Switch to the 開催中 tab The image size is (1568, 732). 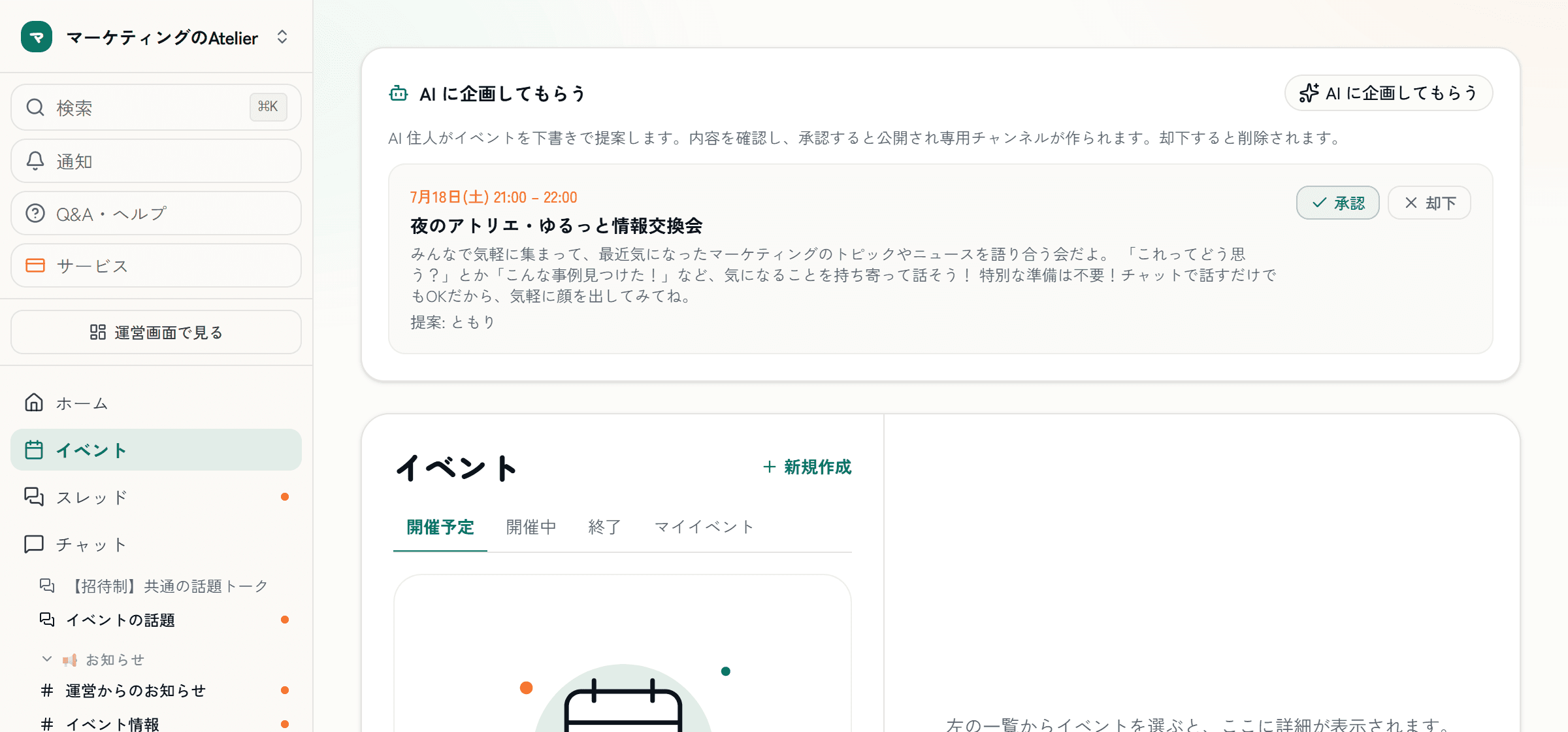coord(531,527)
